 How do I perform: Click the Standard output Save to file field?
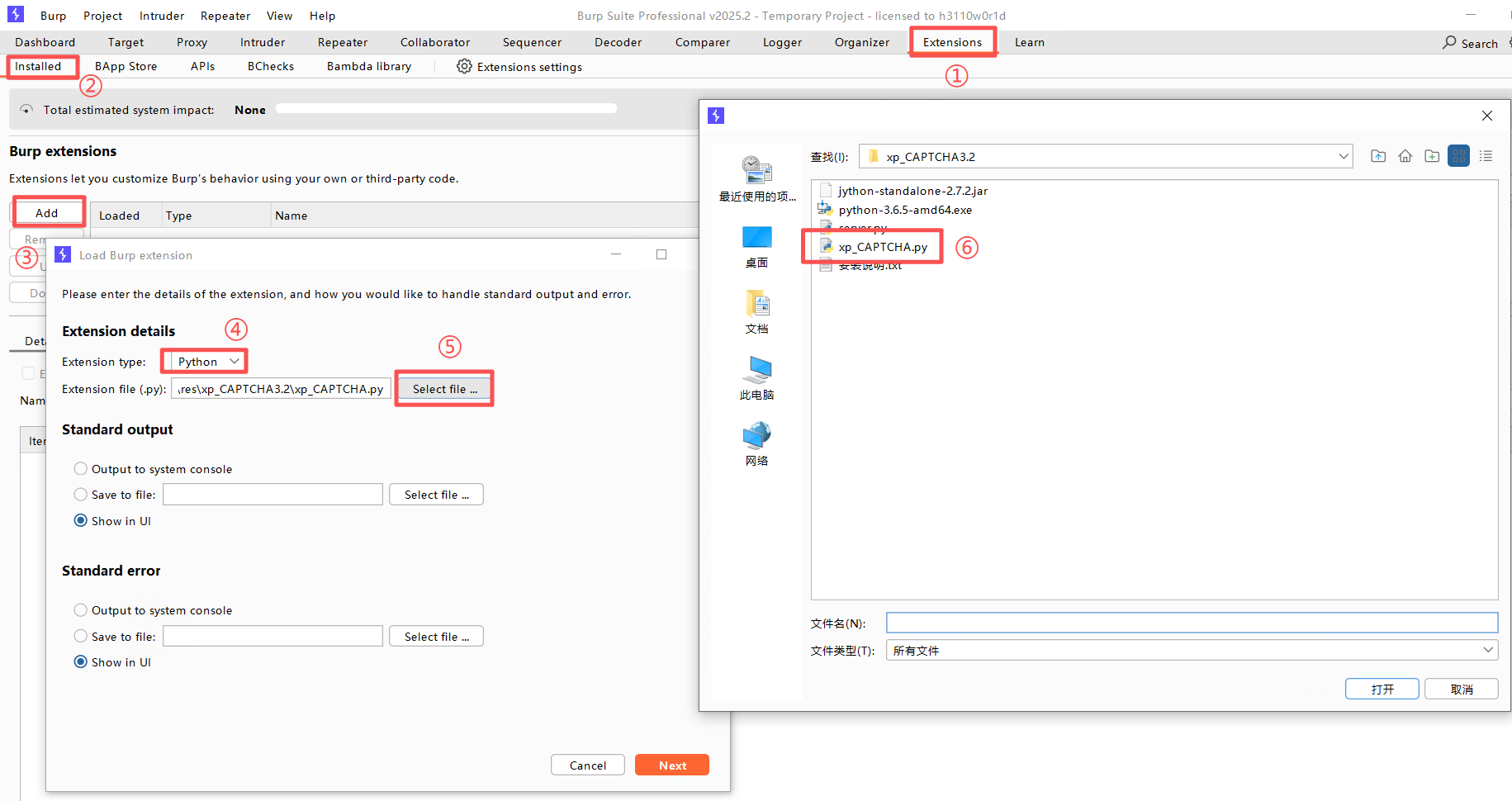[273, 495]
